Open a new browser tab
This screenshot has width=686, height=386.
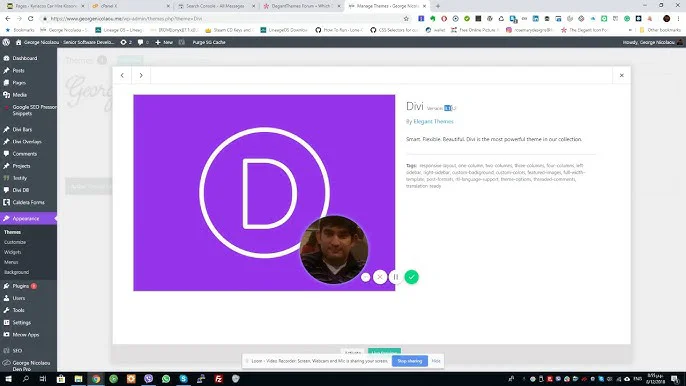tap(438, 6)
